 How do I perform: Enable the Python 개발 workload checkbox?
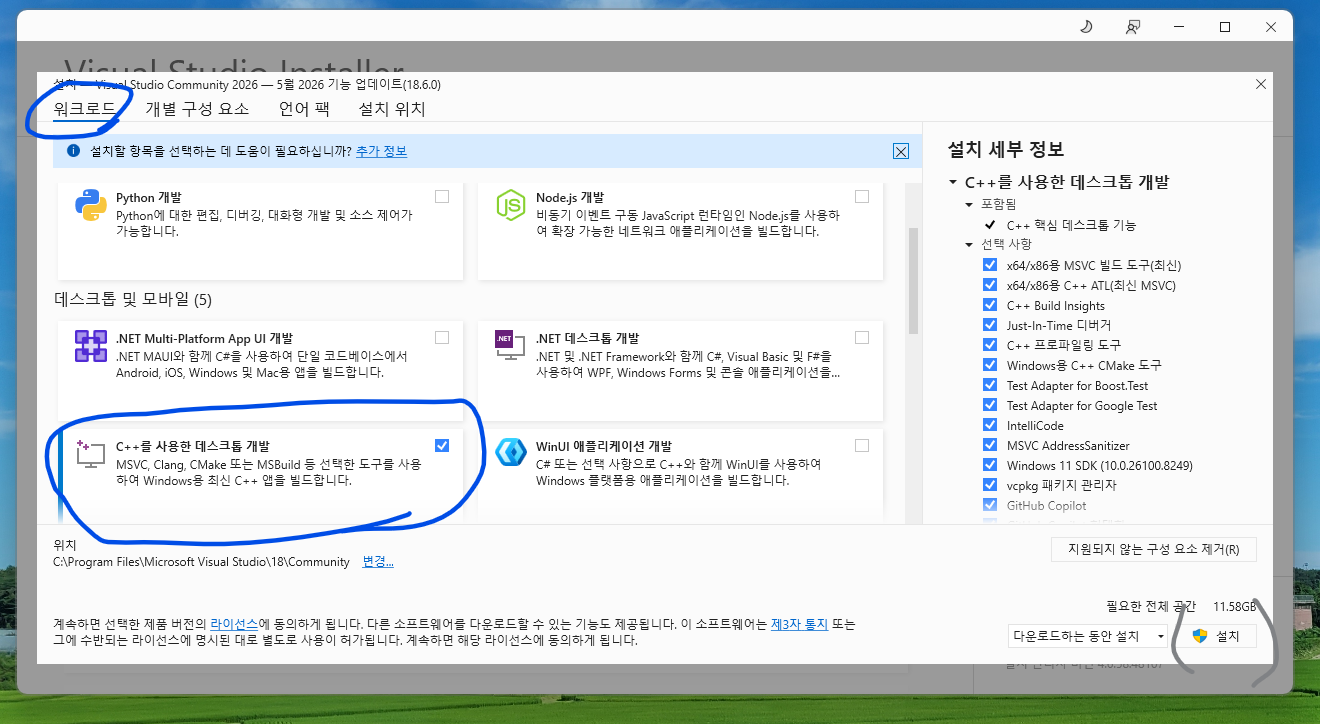coord(442,196)
